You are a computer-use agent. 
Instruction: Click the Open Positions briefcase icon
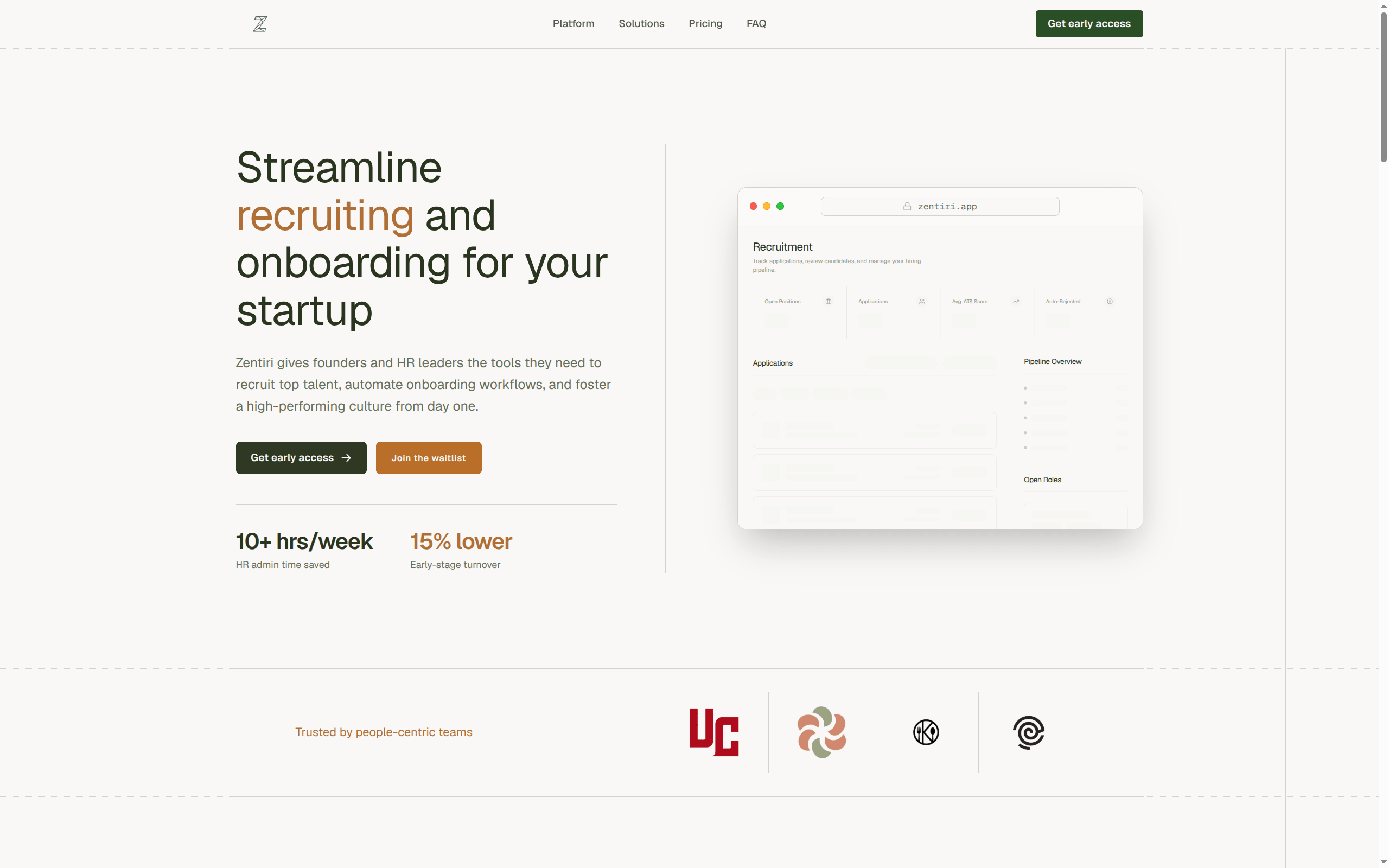(x=828, y=302)
